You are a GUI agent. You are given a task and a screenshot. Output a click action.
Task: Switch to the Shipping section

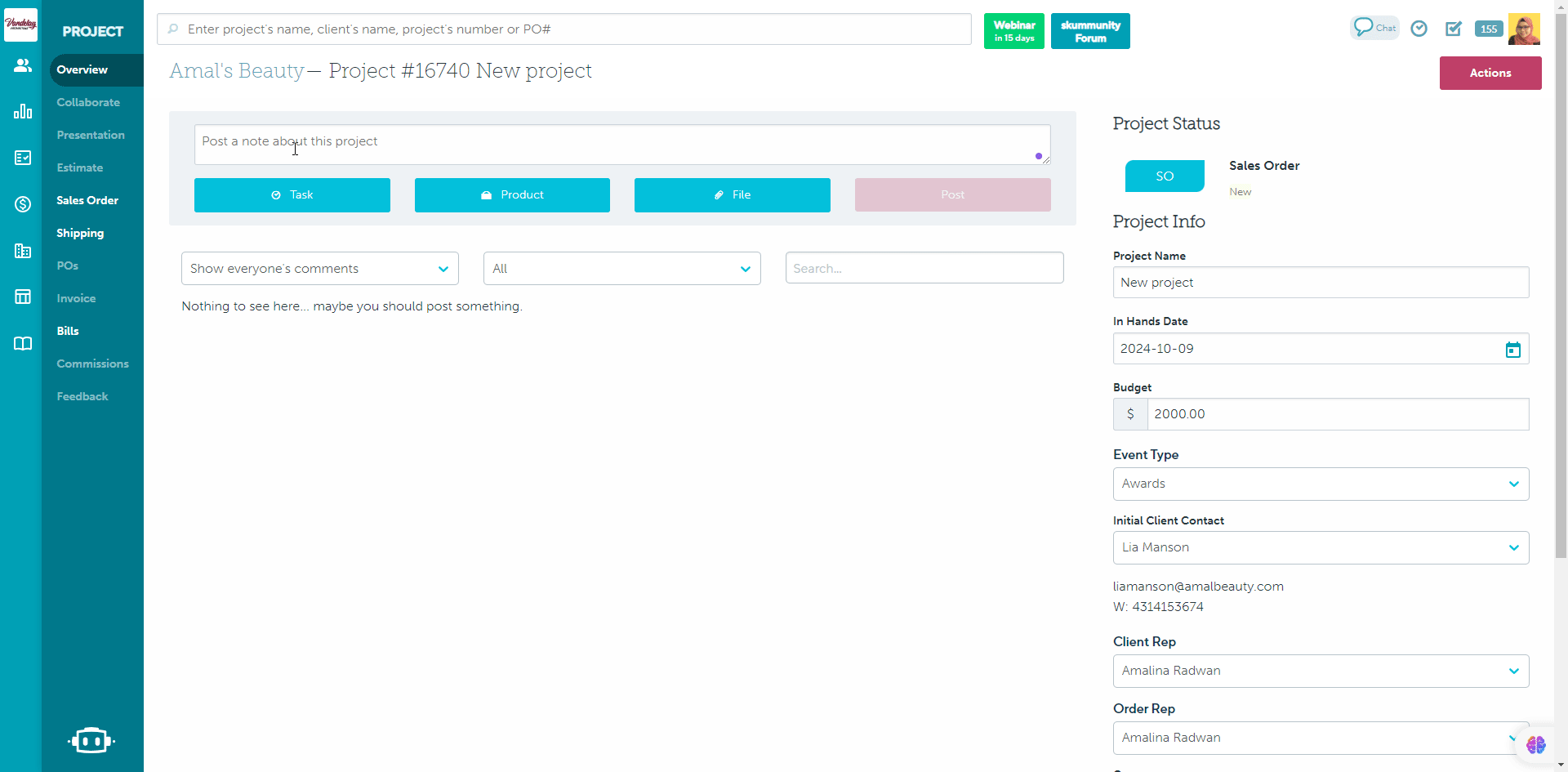click(80, 233)
